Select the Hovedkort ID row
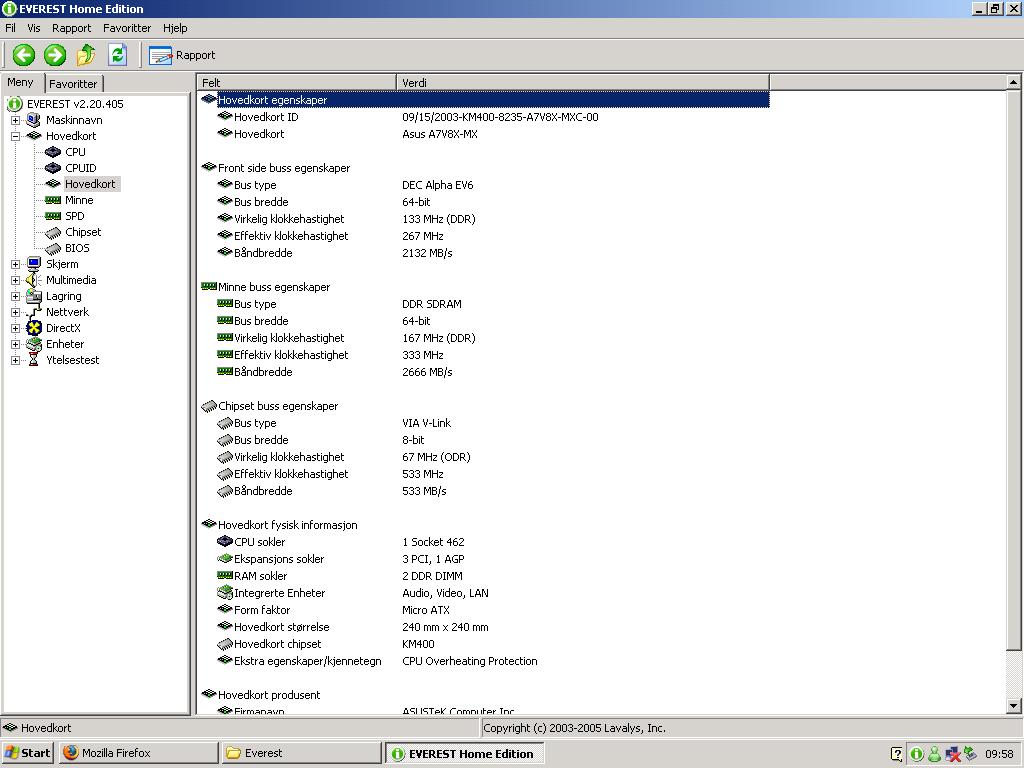This screenshot has height=768, width=1024. pos(484,117)
